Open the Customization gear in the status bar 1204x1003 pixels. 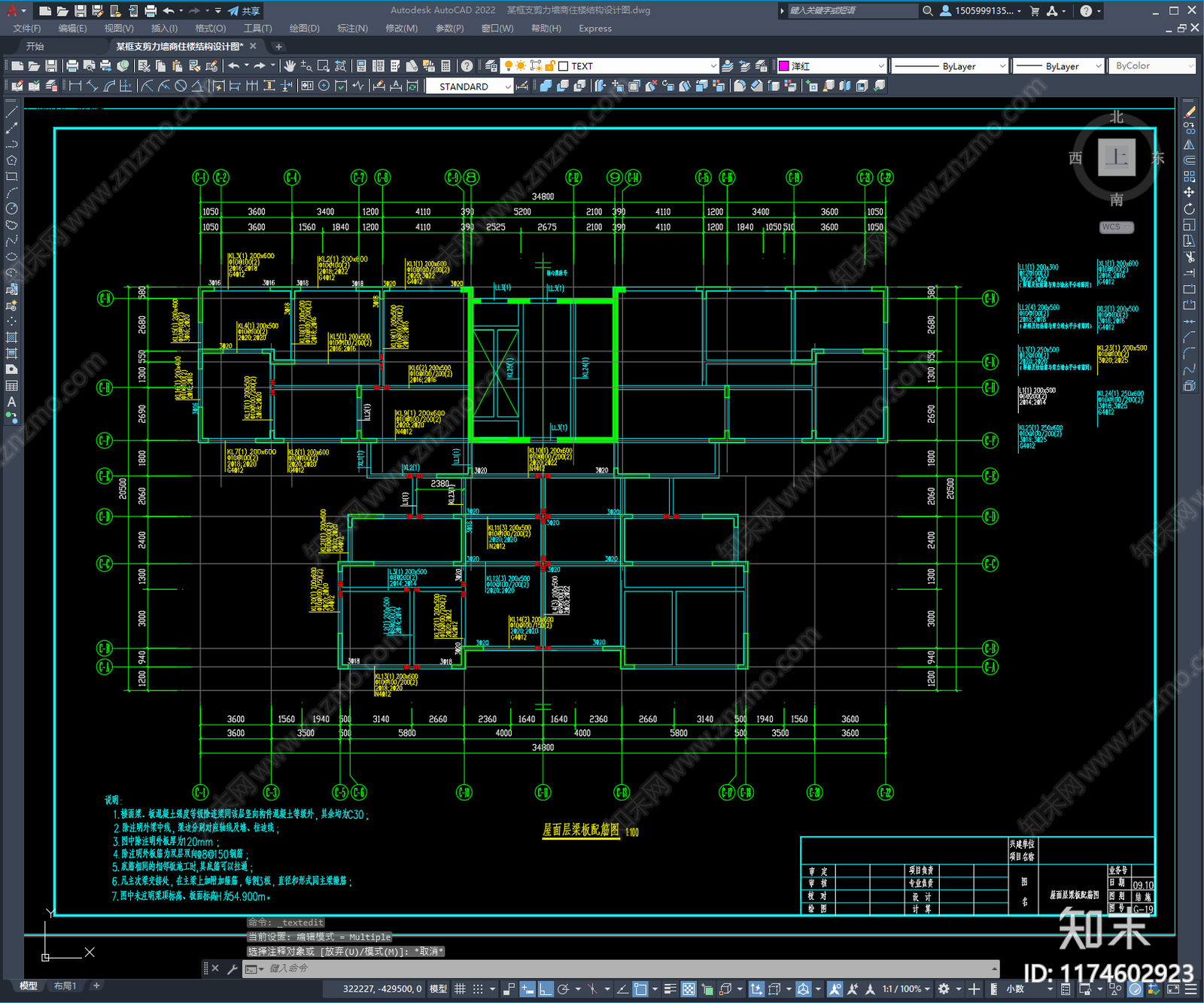(944, 989)
